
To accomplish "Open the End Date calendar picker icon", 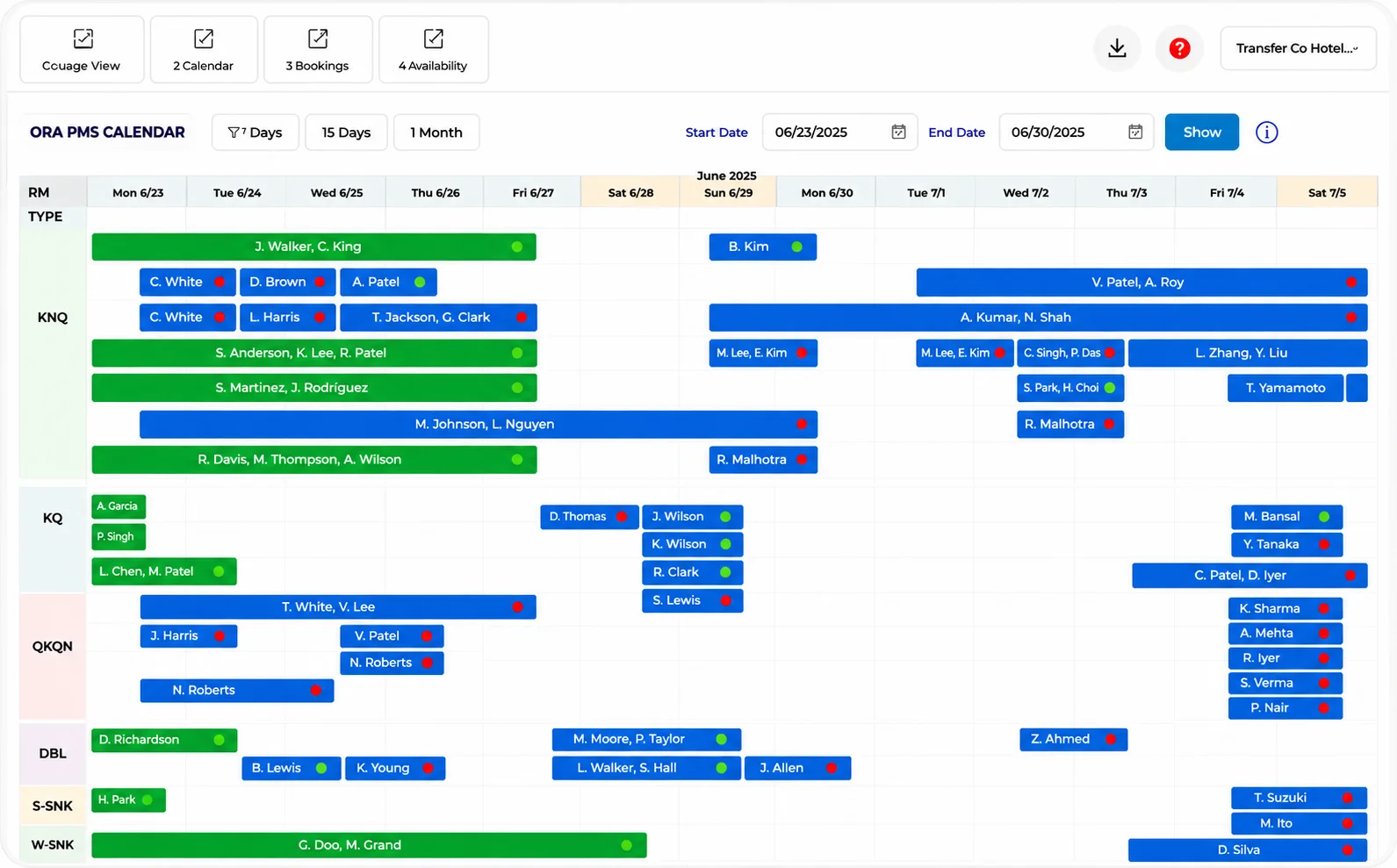I will 1135,132.
